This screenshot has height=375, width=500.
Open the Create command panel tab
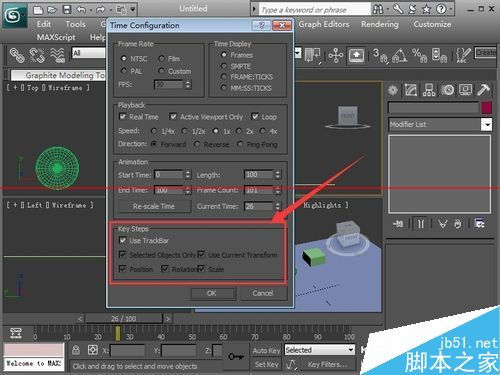point(393,90)
